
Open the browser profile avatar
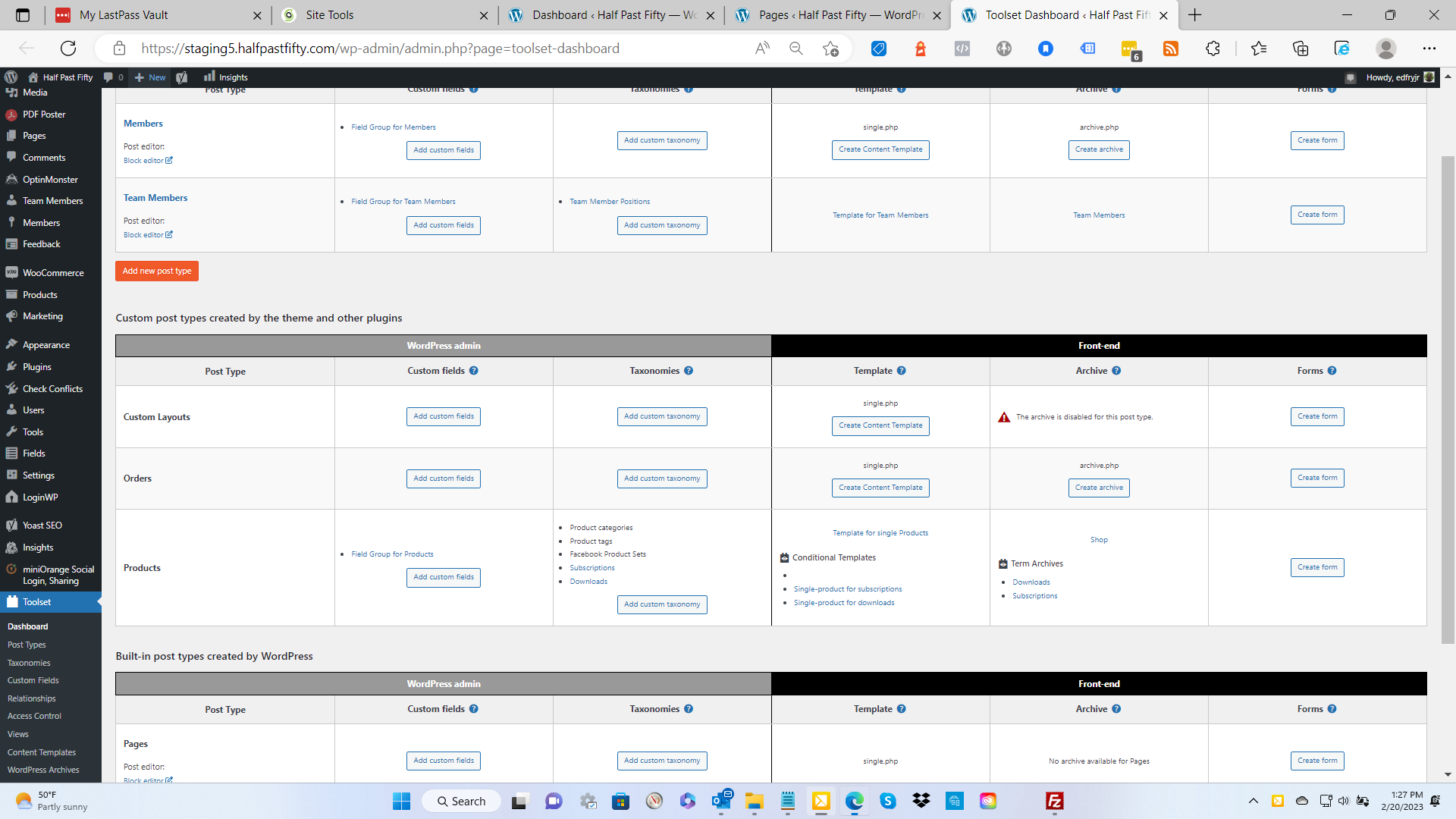coord(1386,49)
